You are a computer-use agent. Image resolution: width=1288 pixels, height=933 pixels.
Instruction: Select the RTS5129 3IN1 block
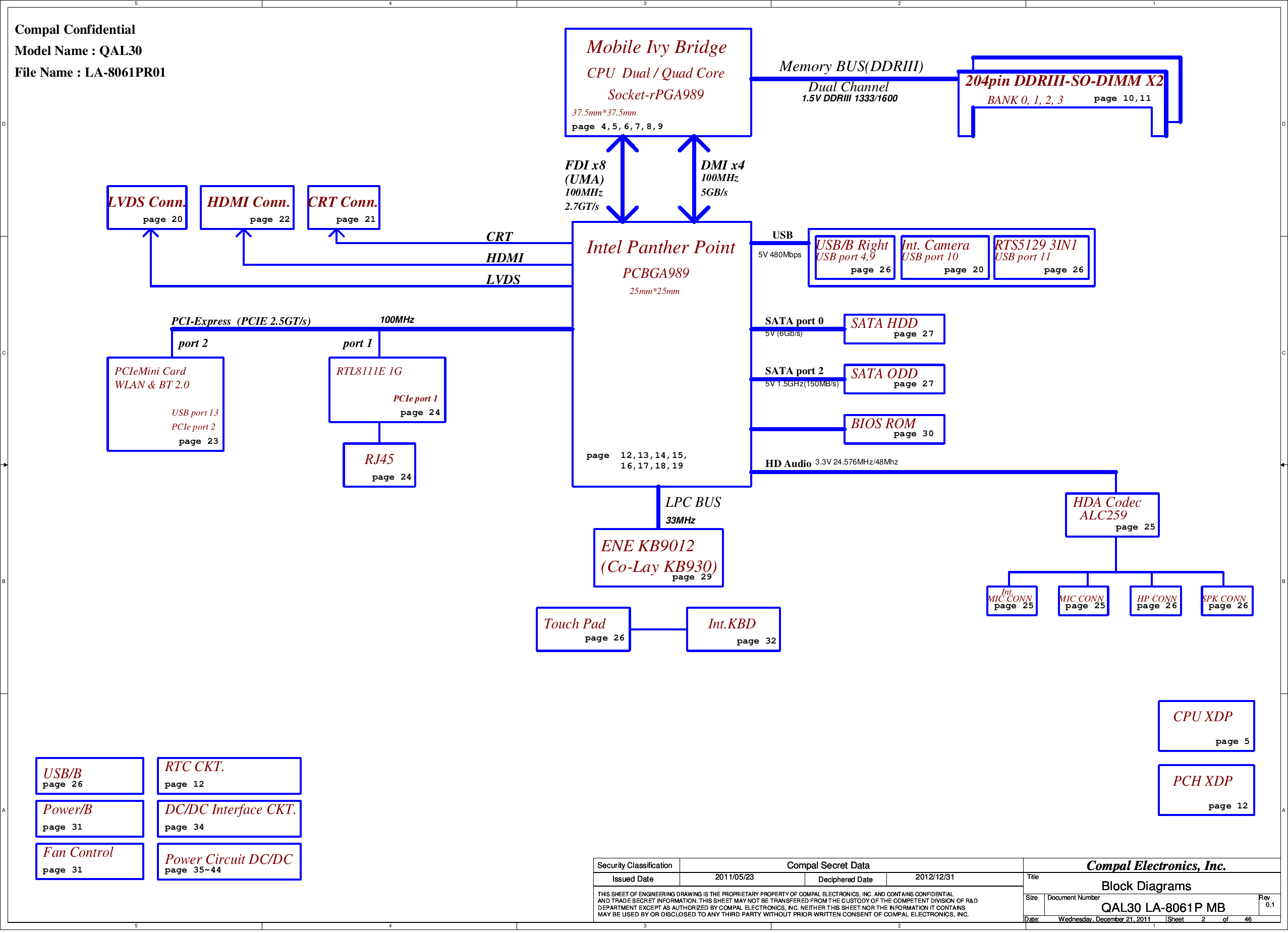point(1041,257)
